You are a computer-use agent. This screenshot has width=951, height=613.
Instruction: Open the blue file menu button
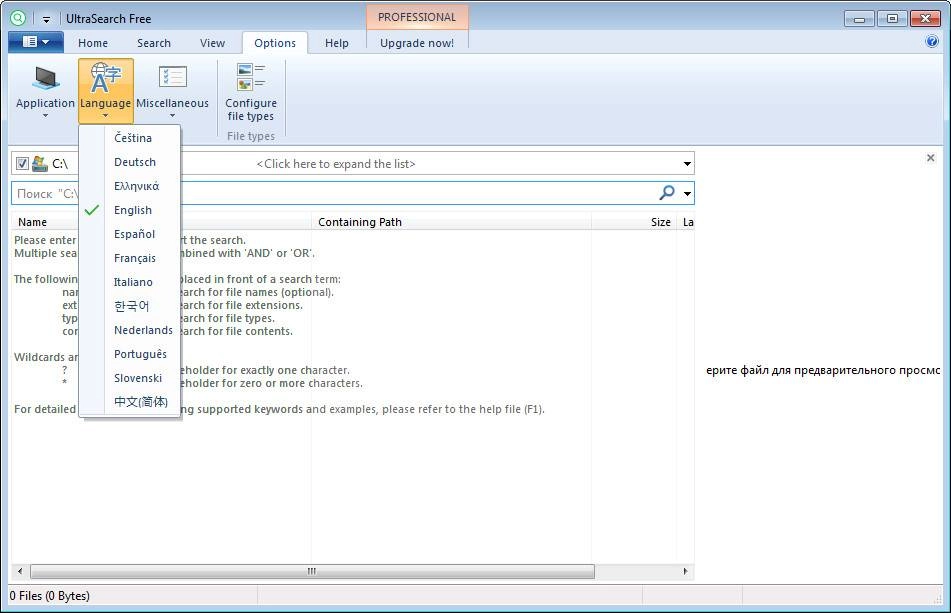36,42
